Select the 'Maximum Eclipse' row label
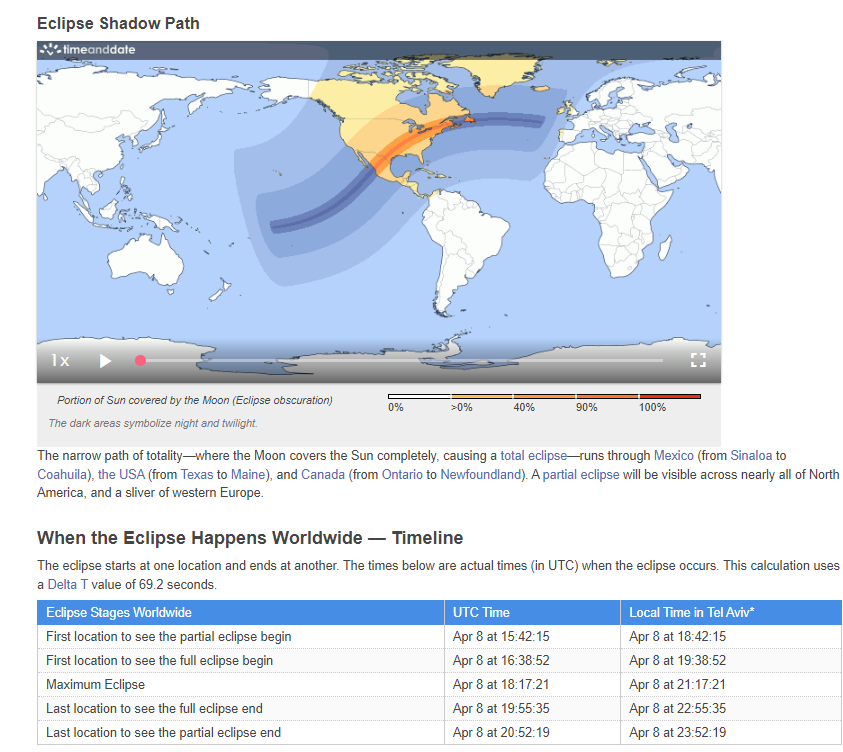 coord(95,685)
